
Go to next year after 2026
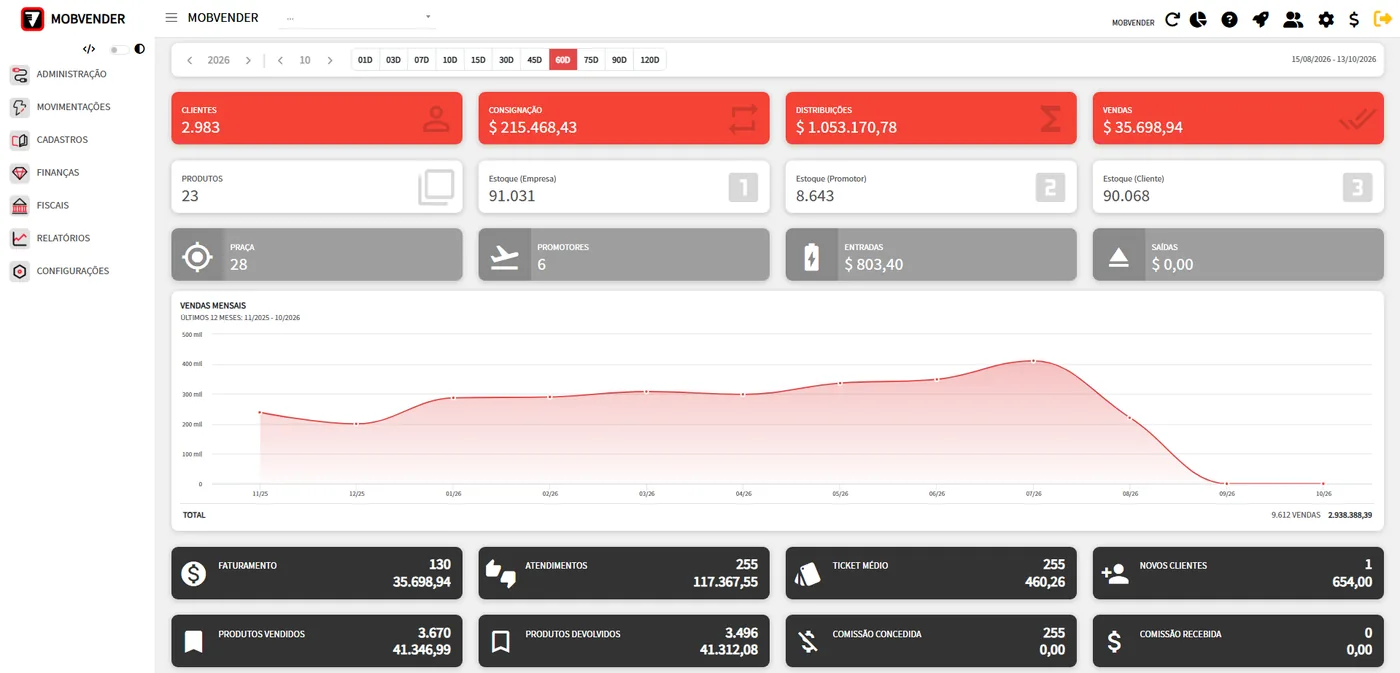point(248,60)
